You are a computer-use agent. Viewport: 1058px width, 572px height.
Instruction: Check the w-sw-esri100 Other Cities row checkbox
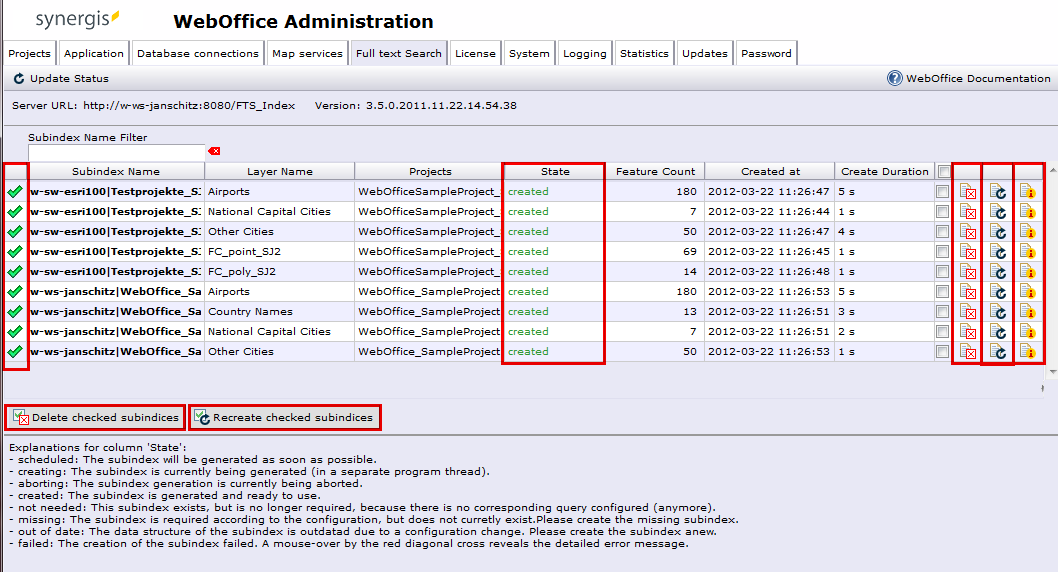pos(942,231)
